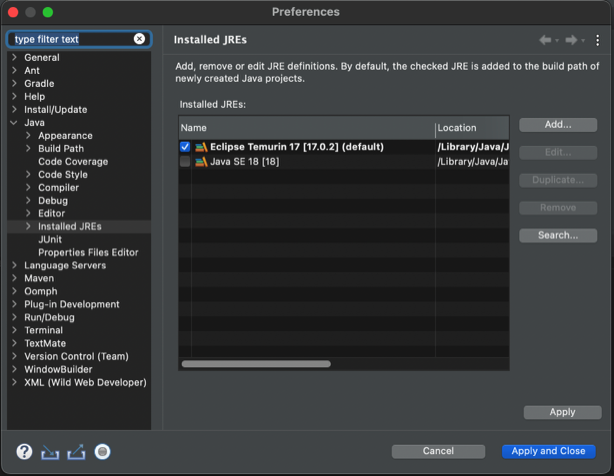Click the horizontal scrollbar under JRE table
Viewport: 614px width, 476px height.
[256, 364]
